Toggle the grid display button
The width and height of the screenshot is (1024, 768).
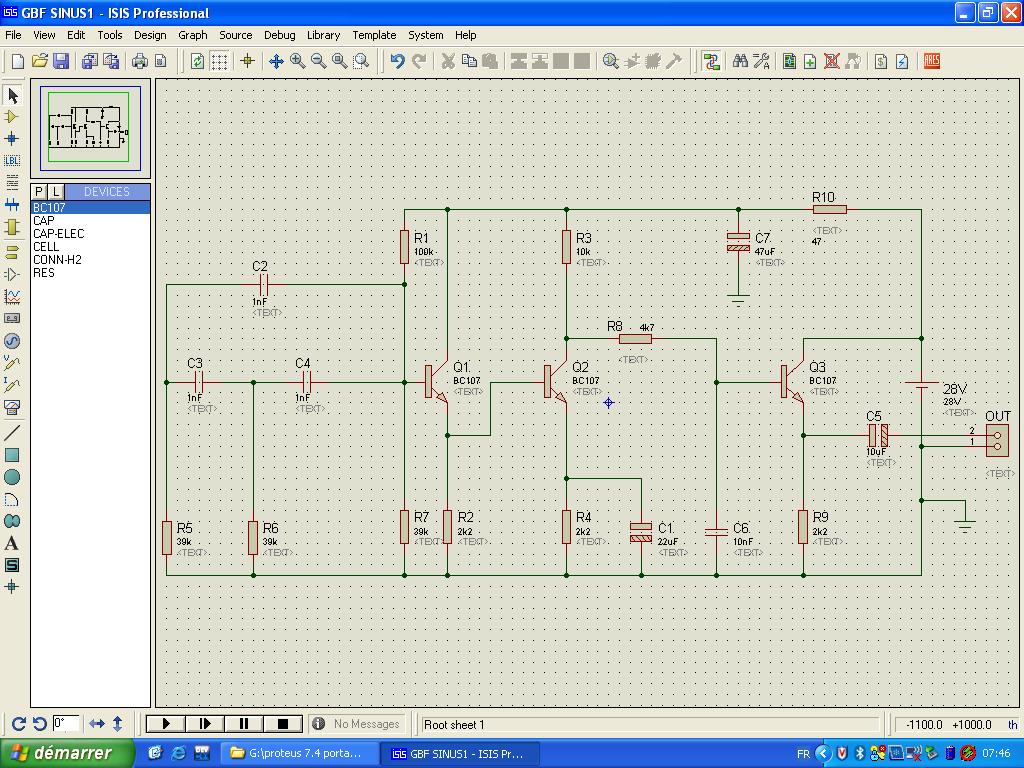(x=219, y=62)
